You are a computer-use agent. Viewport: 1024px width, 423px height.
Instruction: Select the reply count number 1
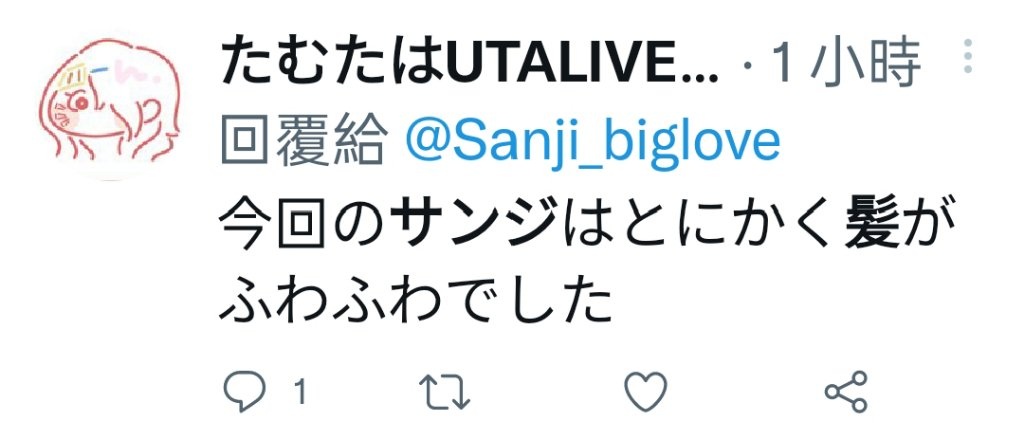pos(300,392)
